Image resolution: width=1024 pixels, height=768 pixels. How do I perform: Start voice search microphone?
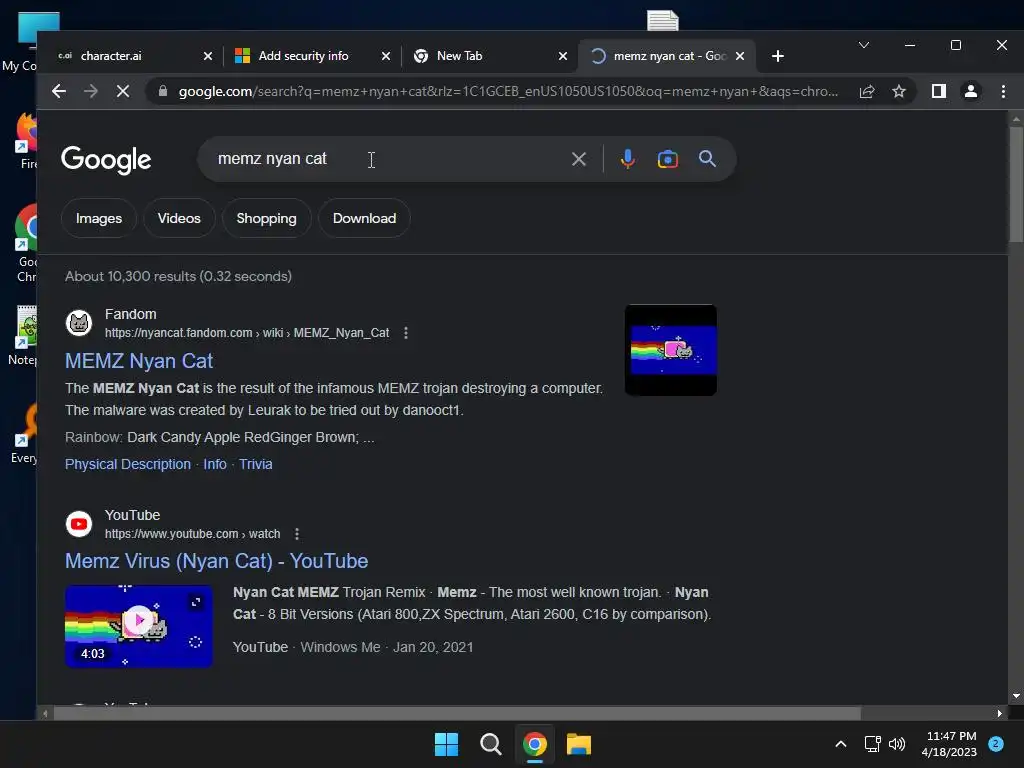pos(628,159)
